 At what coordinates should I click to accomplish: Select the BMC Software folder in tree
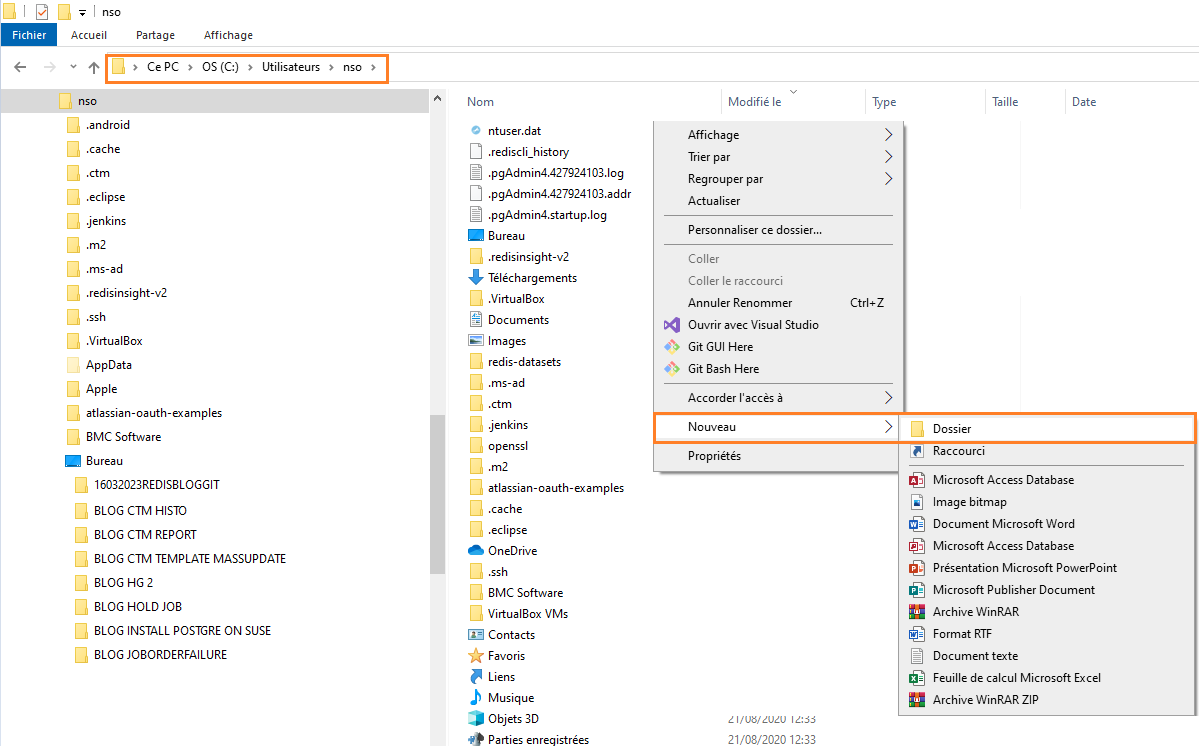coord(123,437)
